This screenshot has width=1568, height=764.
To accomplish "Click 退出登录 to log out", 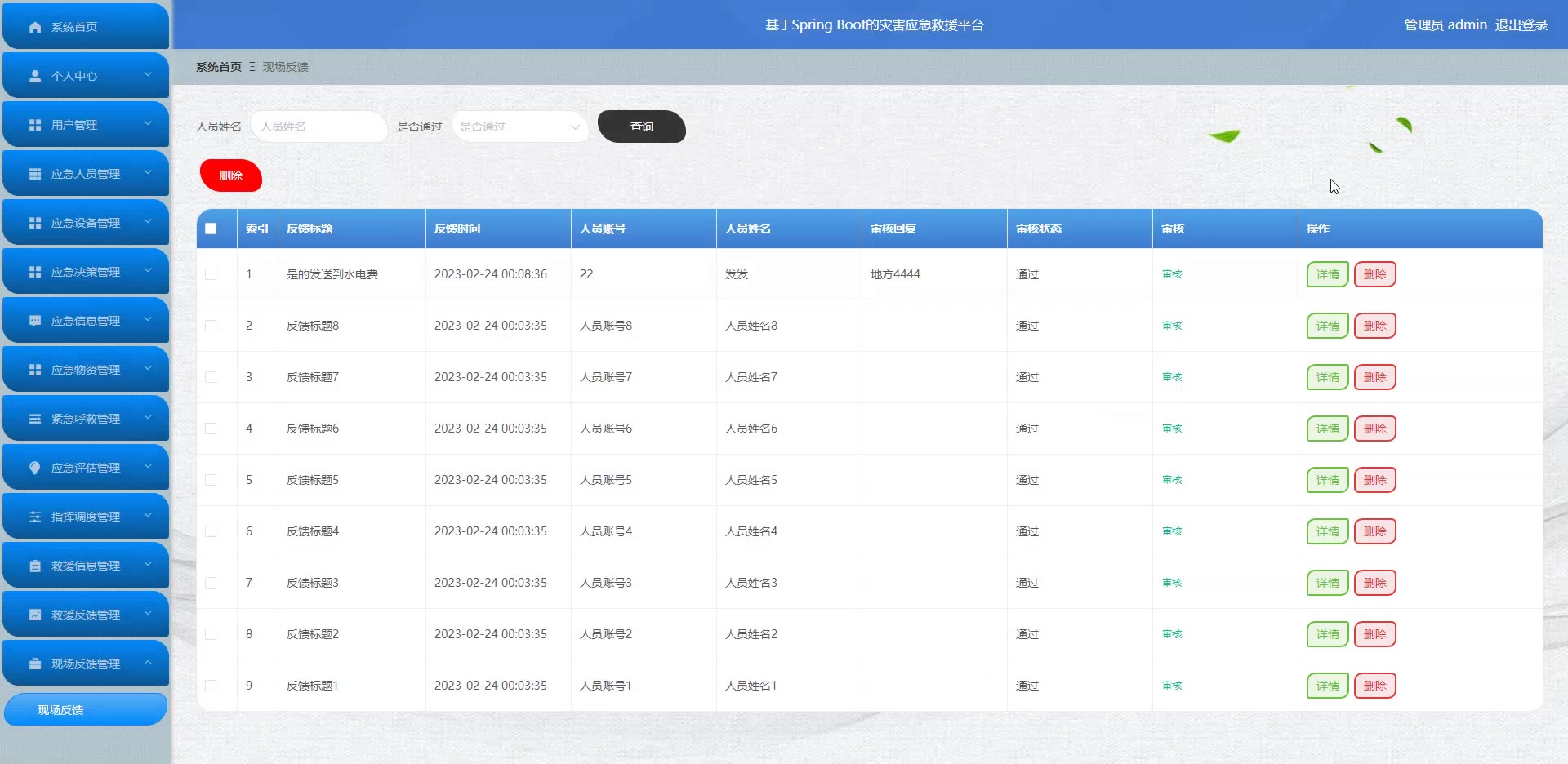I will click(x=1521, y=24).
